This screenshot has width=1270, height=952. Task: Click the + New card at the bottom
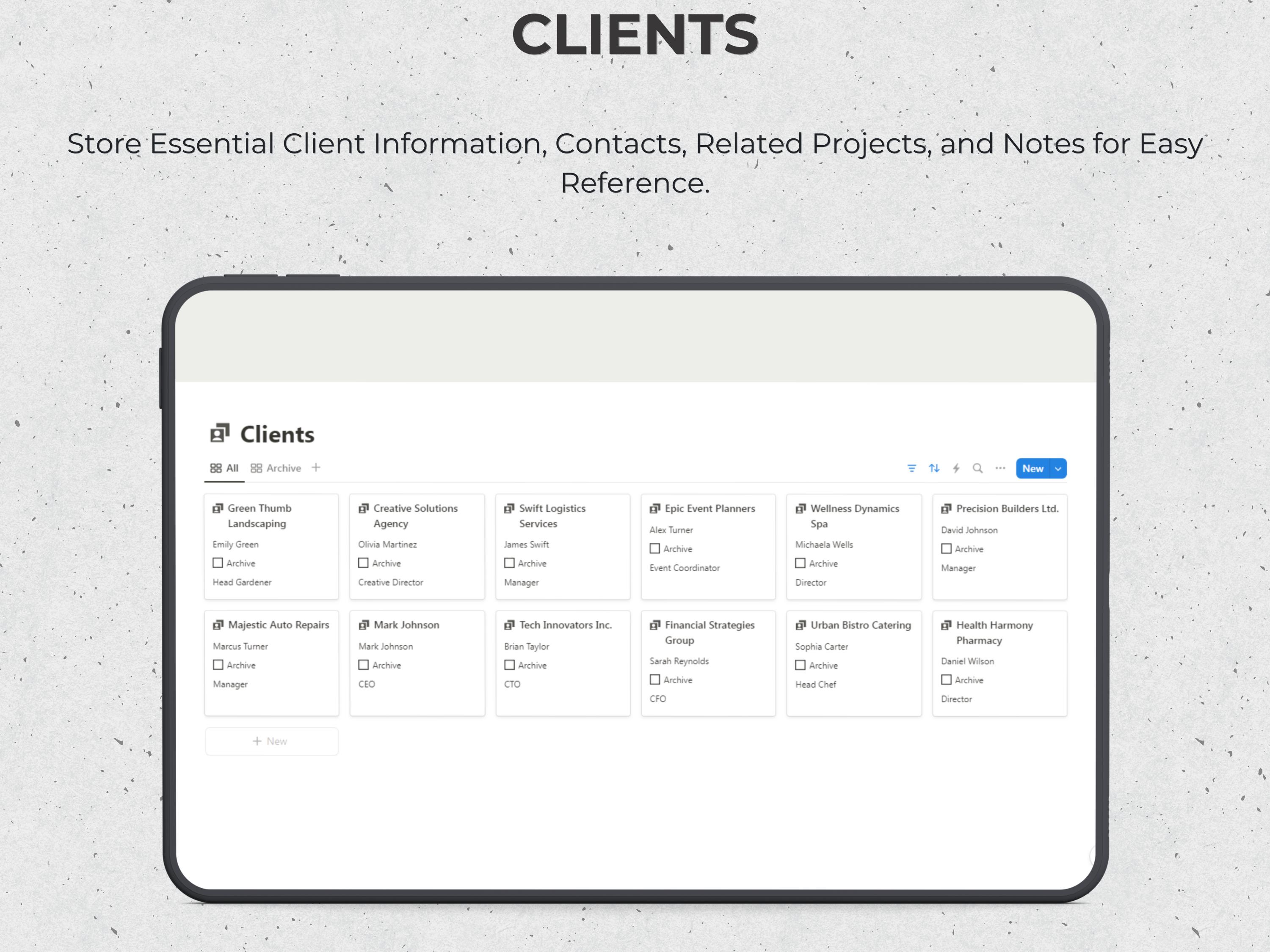pos(272,741)
